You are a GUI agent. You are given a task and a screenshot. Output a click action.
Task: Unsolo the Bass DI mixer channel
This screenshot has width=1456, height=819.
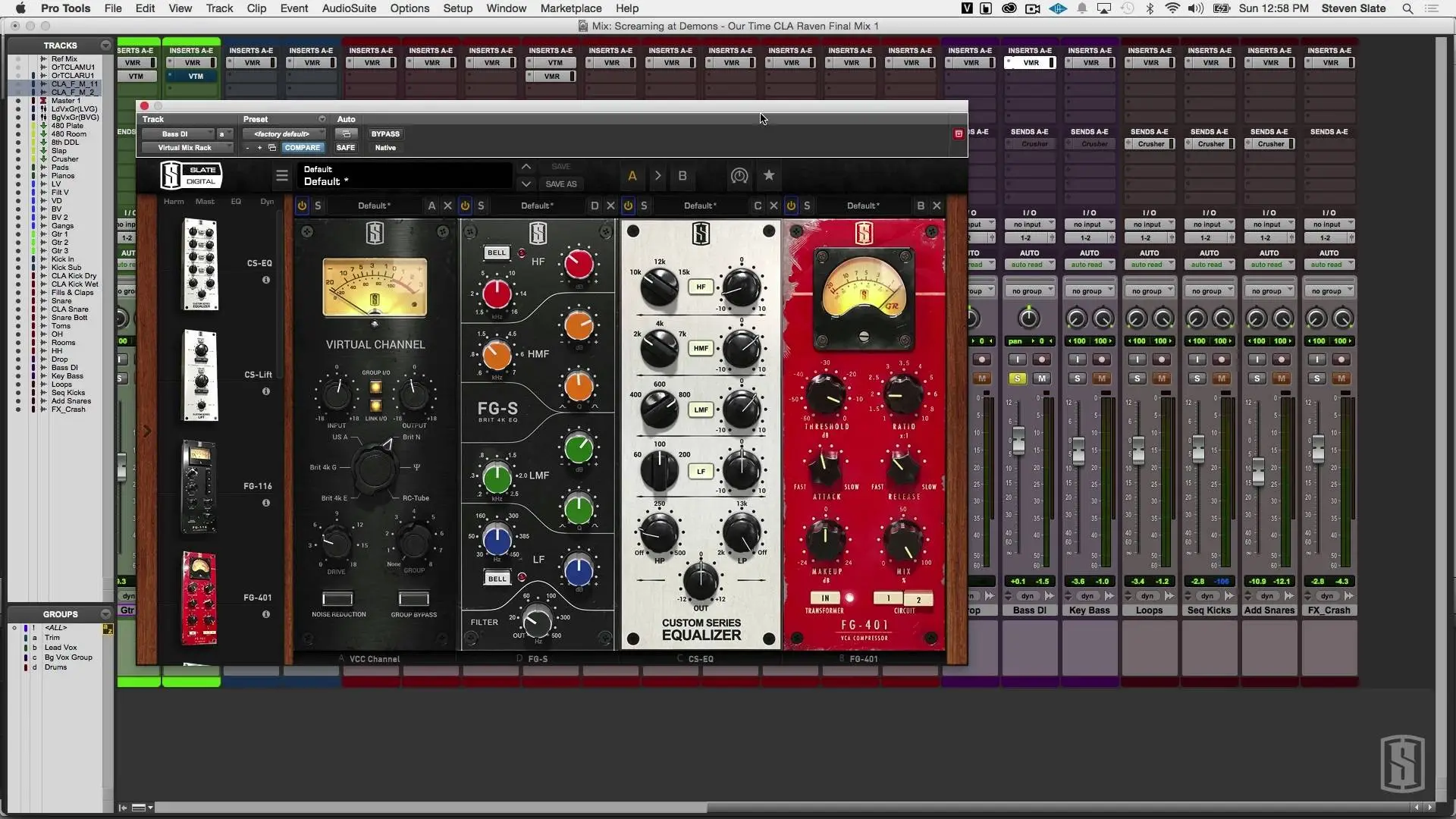pyautogui.click(x=1017, y=378)
